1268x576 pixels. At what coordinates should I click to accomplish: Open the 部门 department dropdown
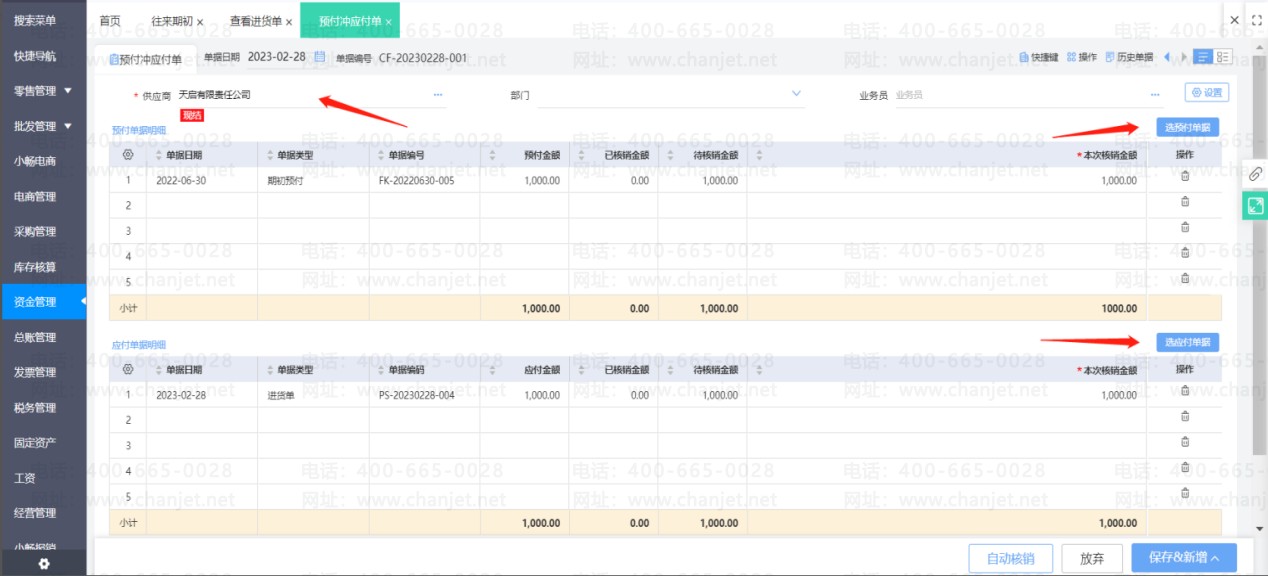(796, 95)
